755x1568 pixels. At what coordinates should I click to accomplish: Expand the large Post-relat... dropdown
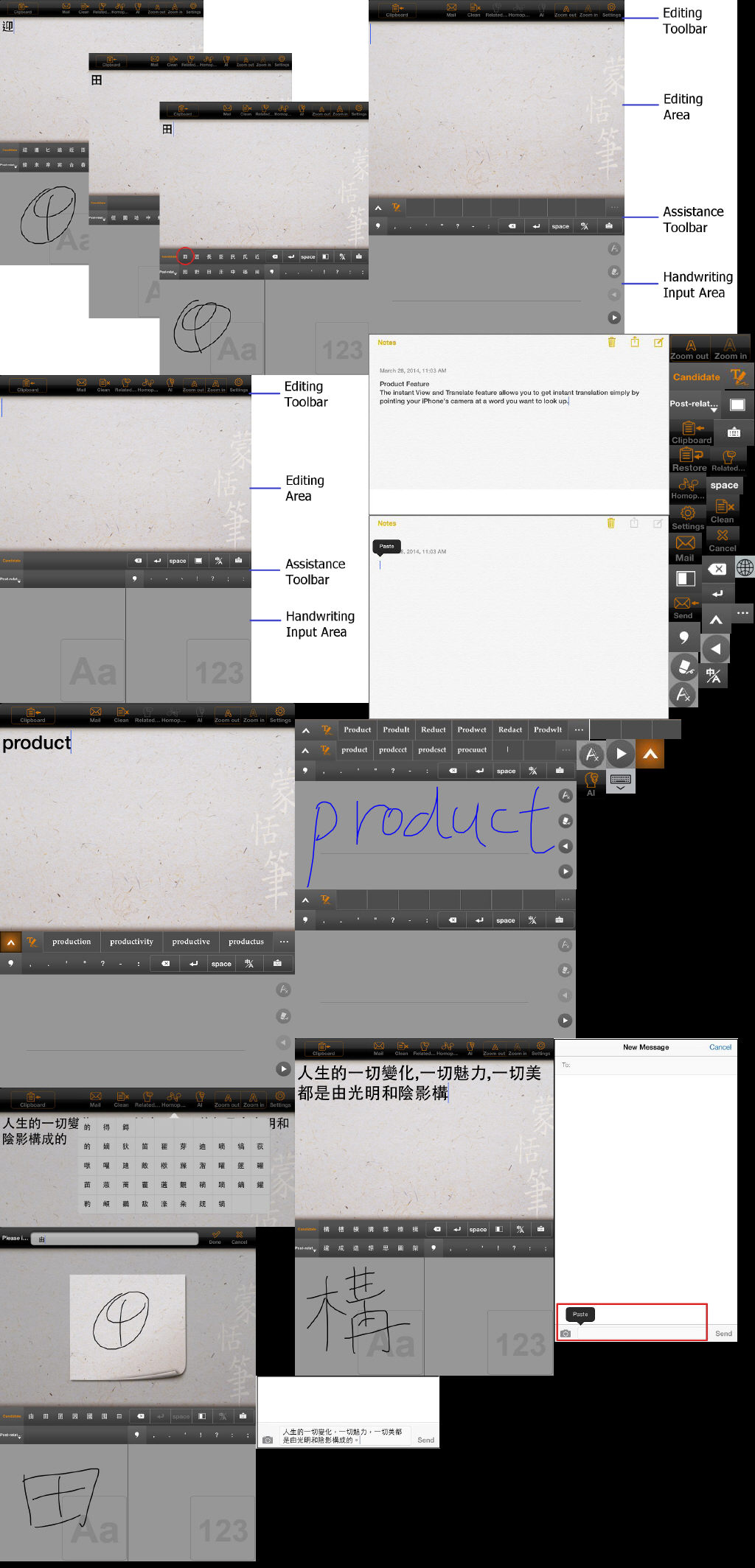click(694, 405)
